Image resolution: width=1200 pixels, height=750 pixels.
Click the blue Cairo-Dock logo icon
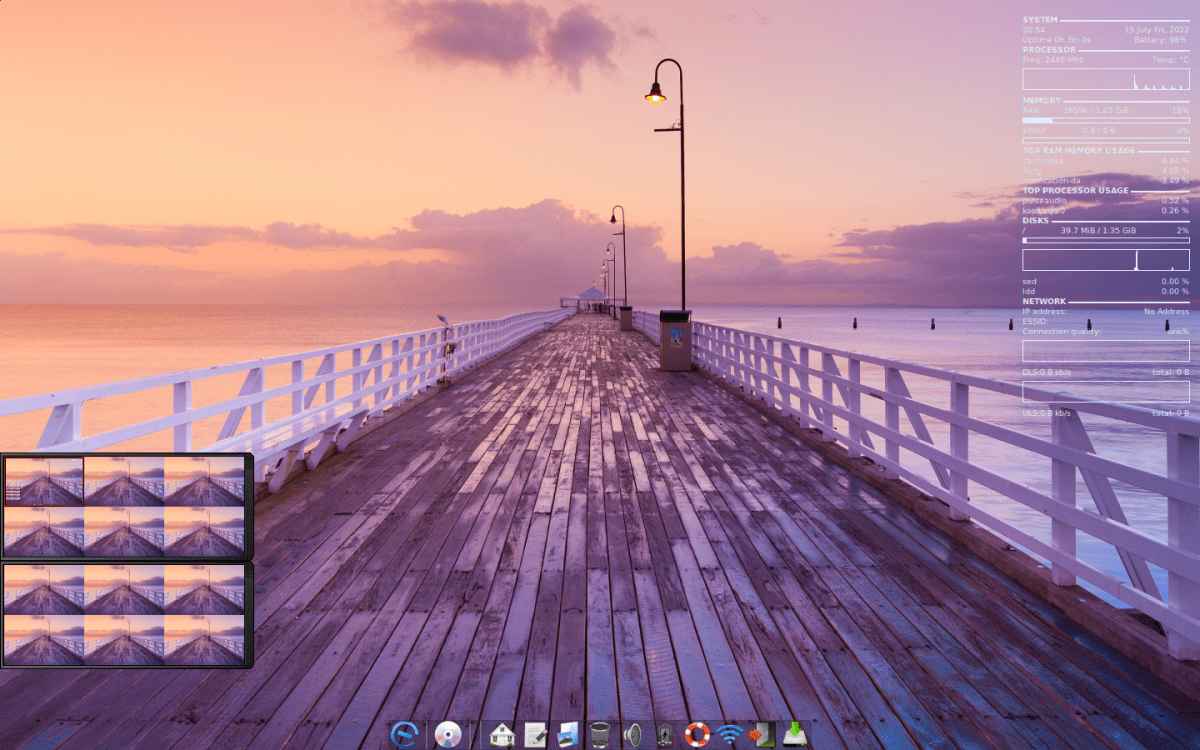click(x=406, y=732)
